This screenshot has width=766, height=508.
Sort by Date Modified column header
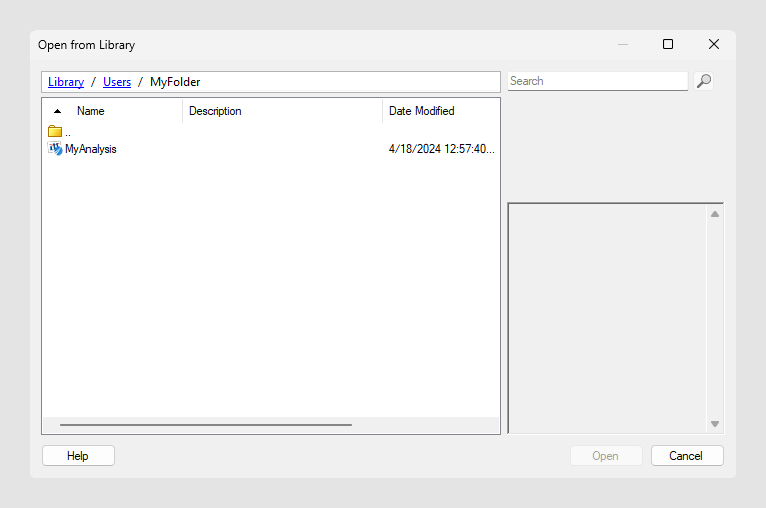(x=422, y=111)
